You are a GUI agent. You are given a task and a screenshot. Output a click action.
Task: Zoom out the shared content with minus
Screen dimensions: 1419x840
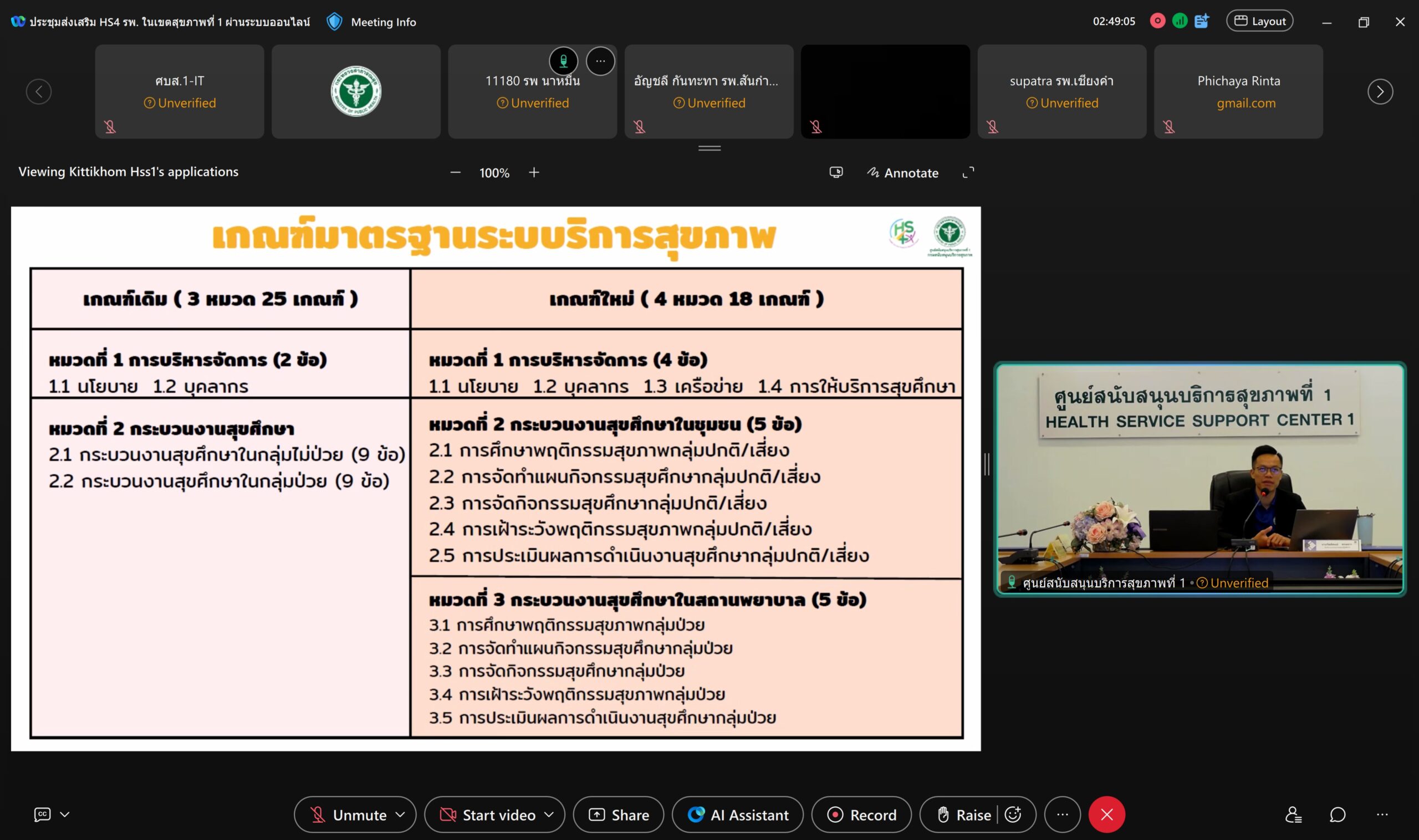455,173
